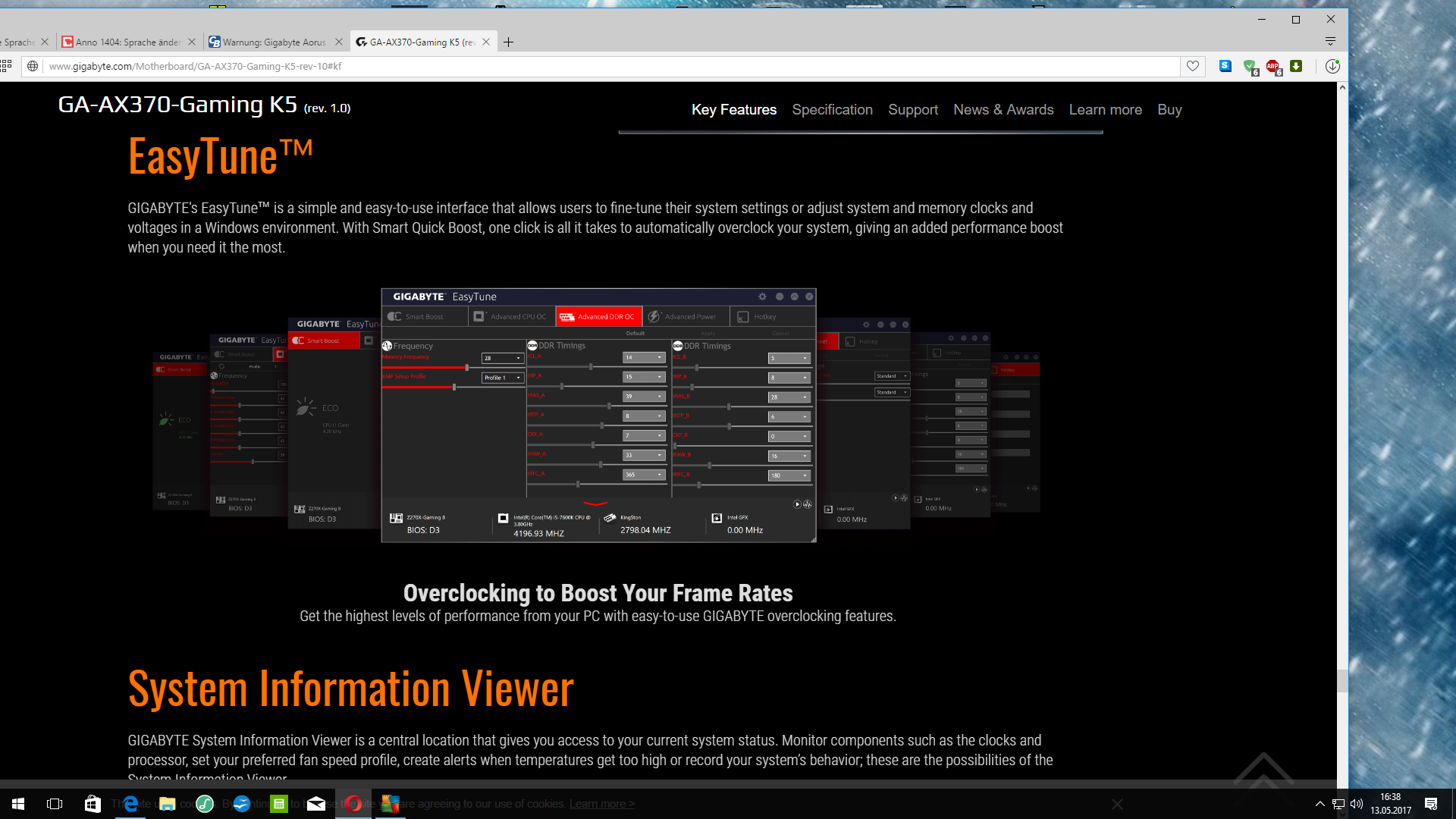Show the browser downloads panel

point(1332,67)
